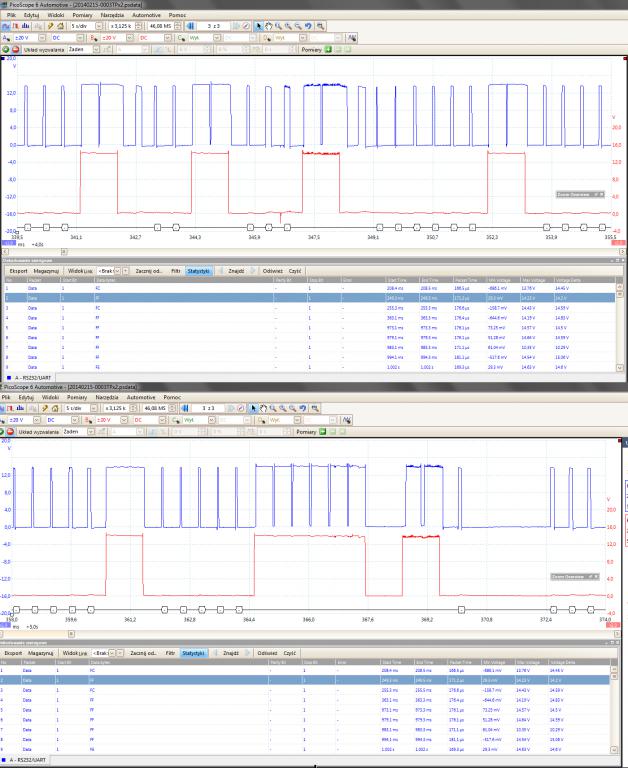Select the hand pan tool in top window

click(268, 26)
